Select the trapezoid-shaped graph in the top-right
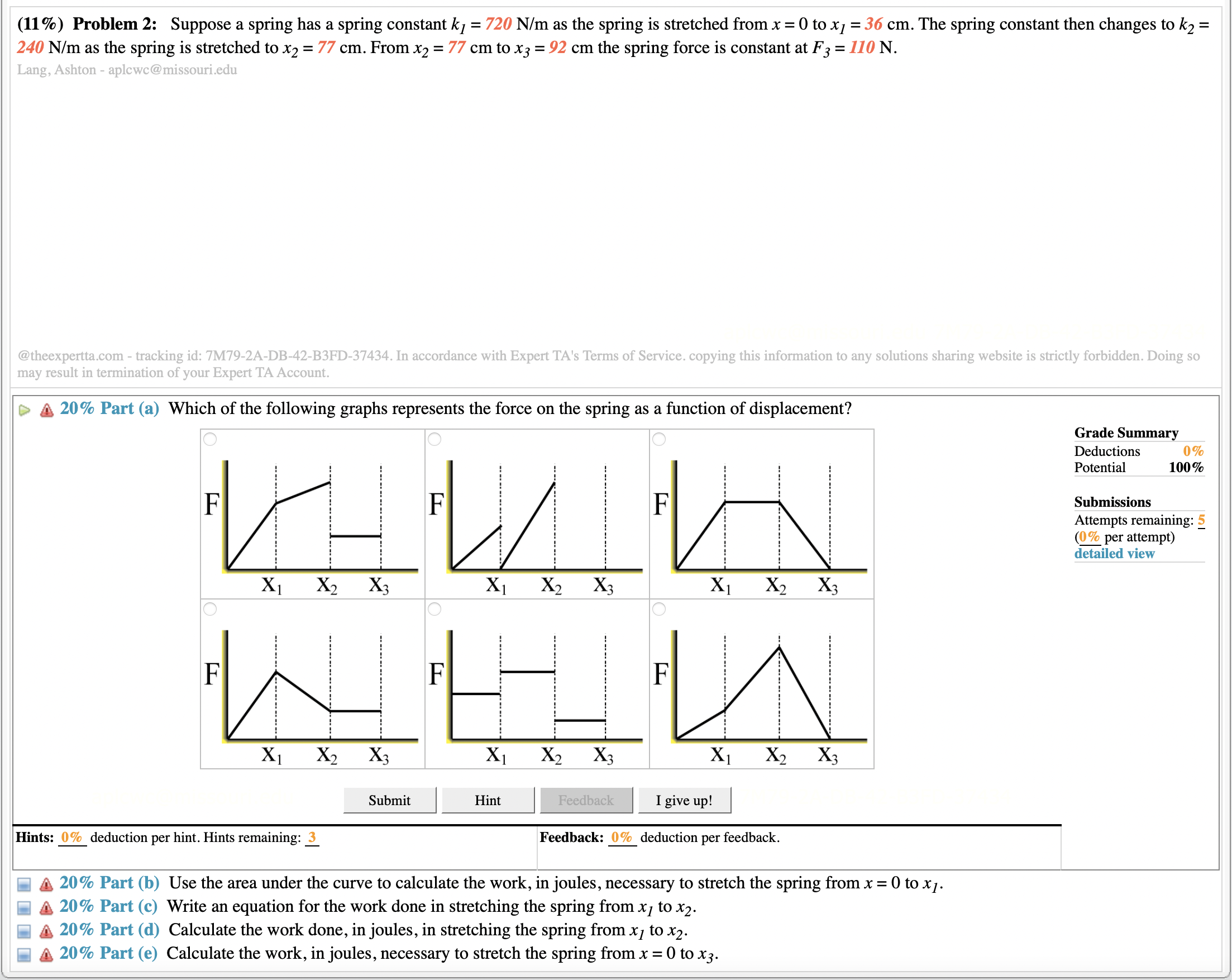The image size is (1232, 980). point(660,439)
